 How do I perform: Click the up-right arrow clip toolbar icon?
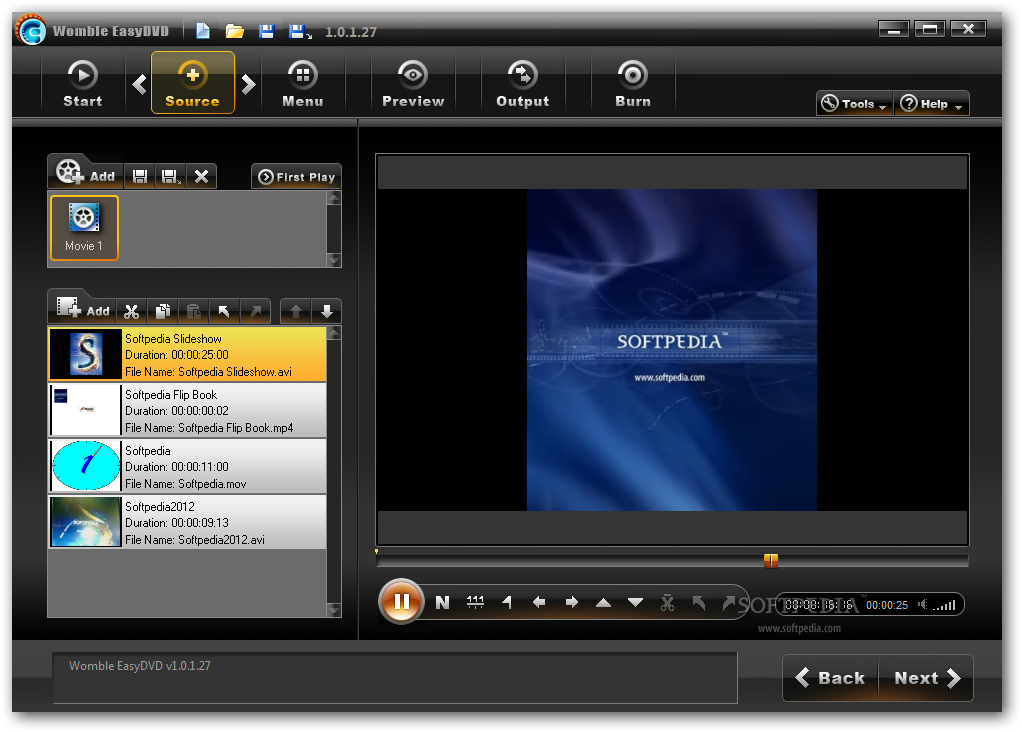point(256,312)
